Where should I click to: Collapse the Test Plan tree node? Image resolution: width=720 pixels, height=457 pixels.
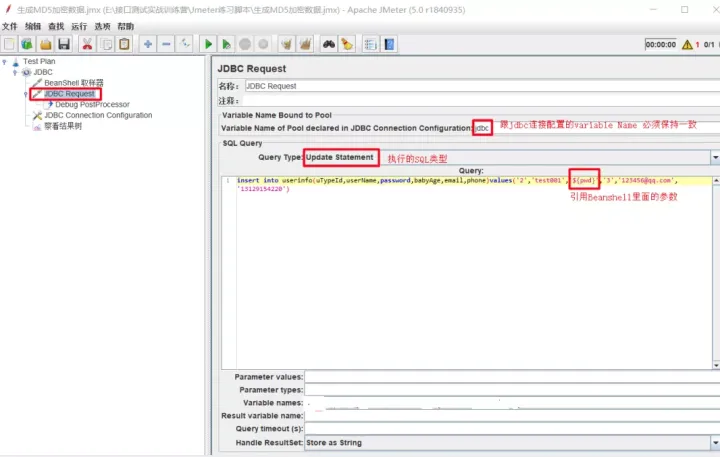click(x=5, y=62)
